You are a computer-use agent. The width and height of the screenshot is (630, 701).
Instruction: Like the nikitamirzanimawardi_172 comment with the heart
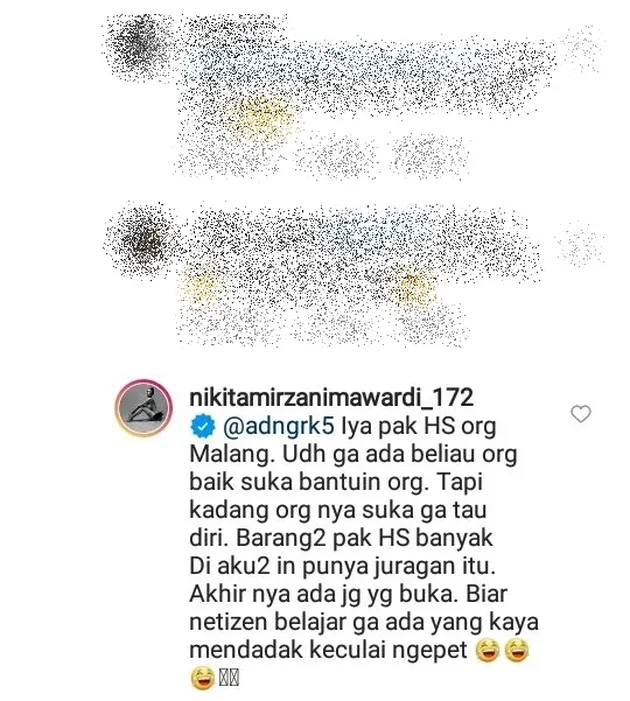tap(581, 414)
